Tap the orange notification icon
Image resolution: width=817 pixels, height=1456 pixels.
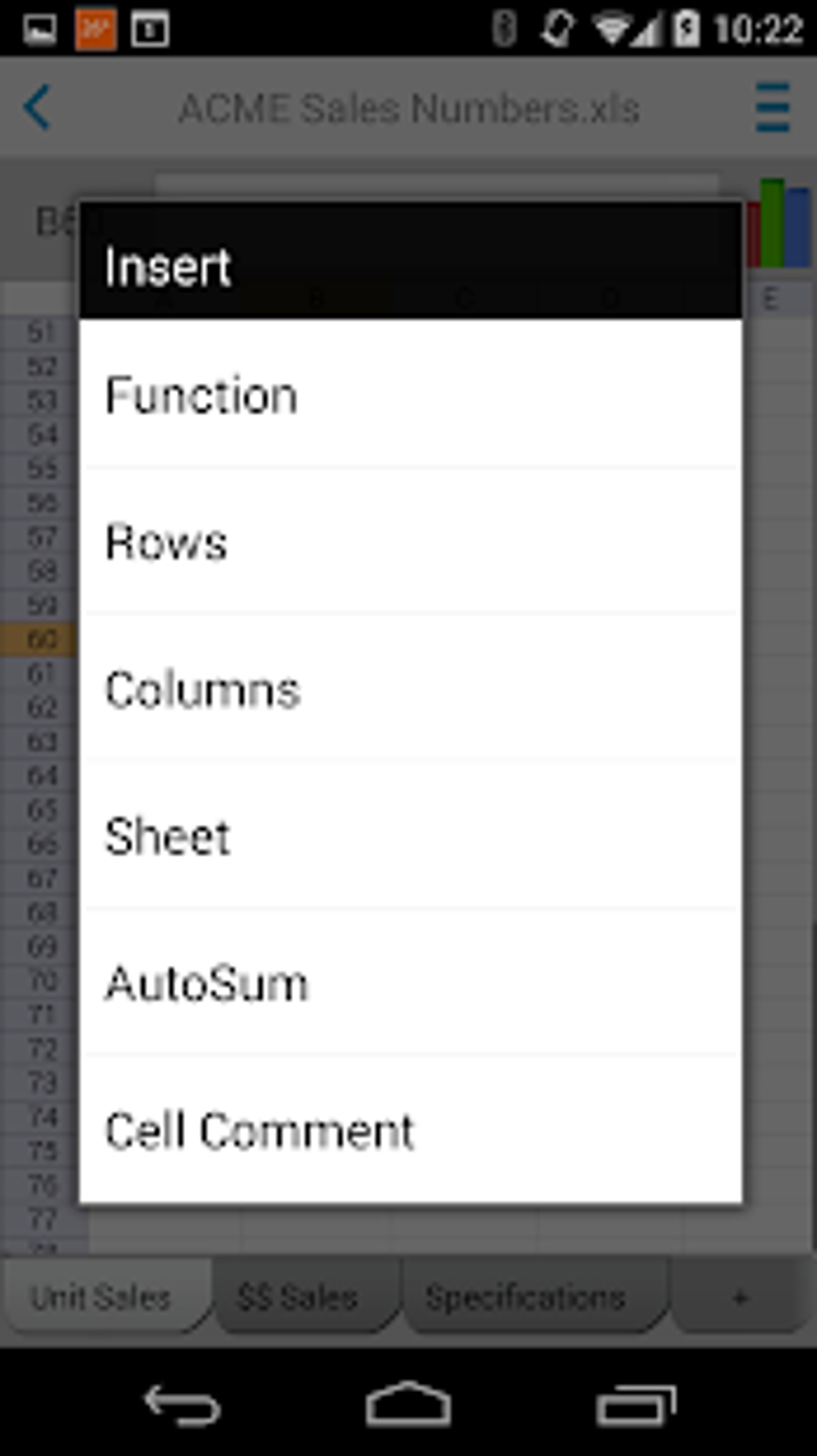coord(95,30)
